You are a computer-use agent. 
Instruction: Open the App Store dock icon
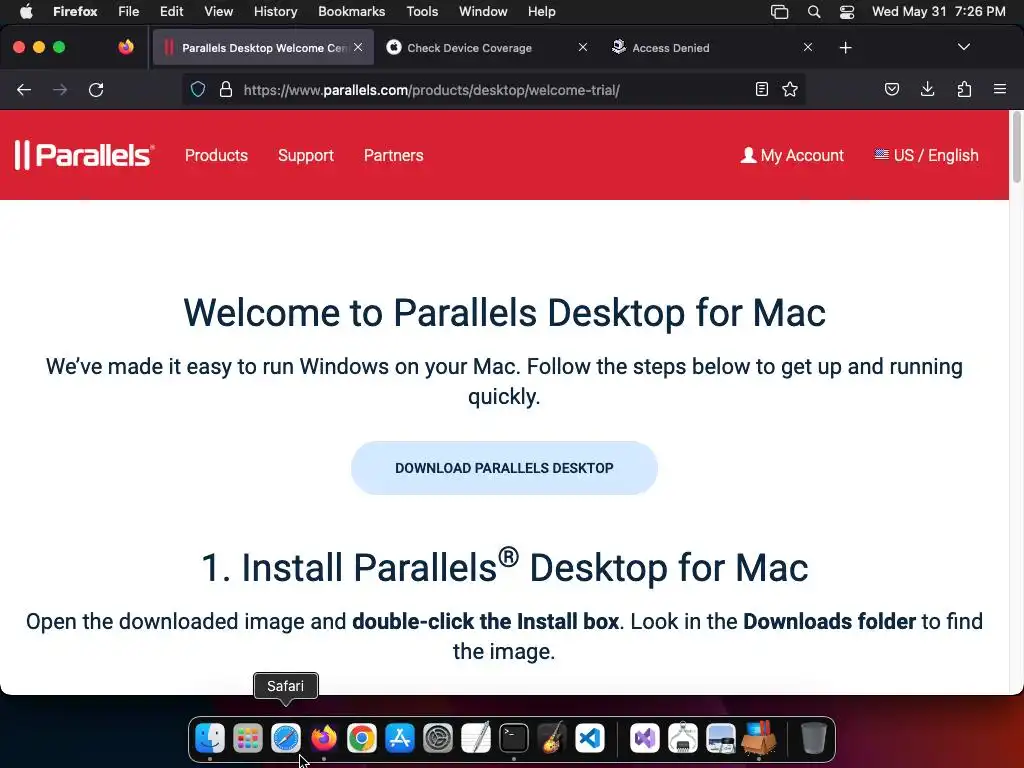coord(400,739)
